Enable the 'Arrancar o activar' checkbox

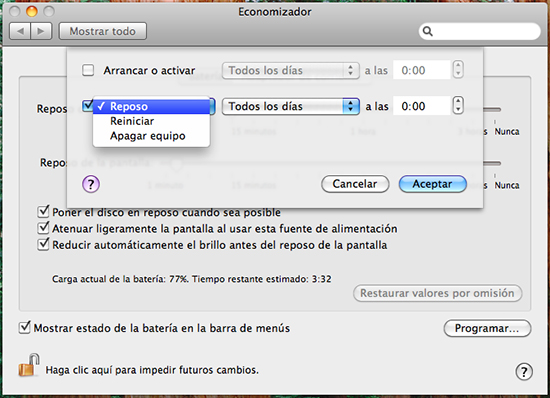88,70
